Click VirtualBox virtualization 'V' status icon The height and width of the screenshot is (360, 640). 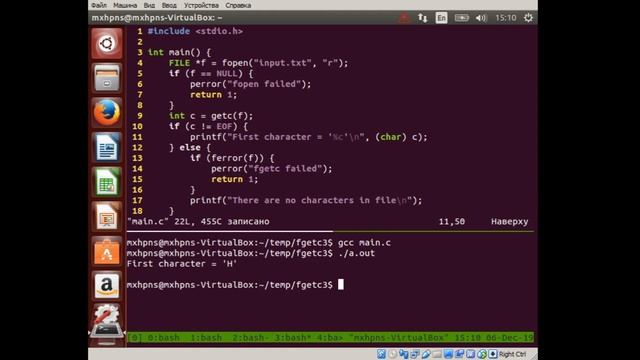click(470, 354)
